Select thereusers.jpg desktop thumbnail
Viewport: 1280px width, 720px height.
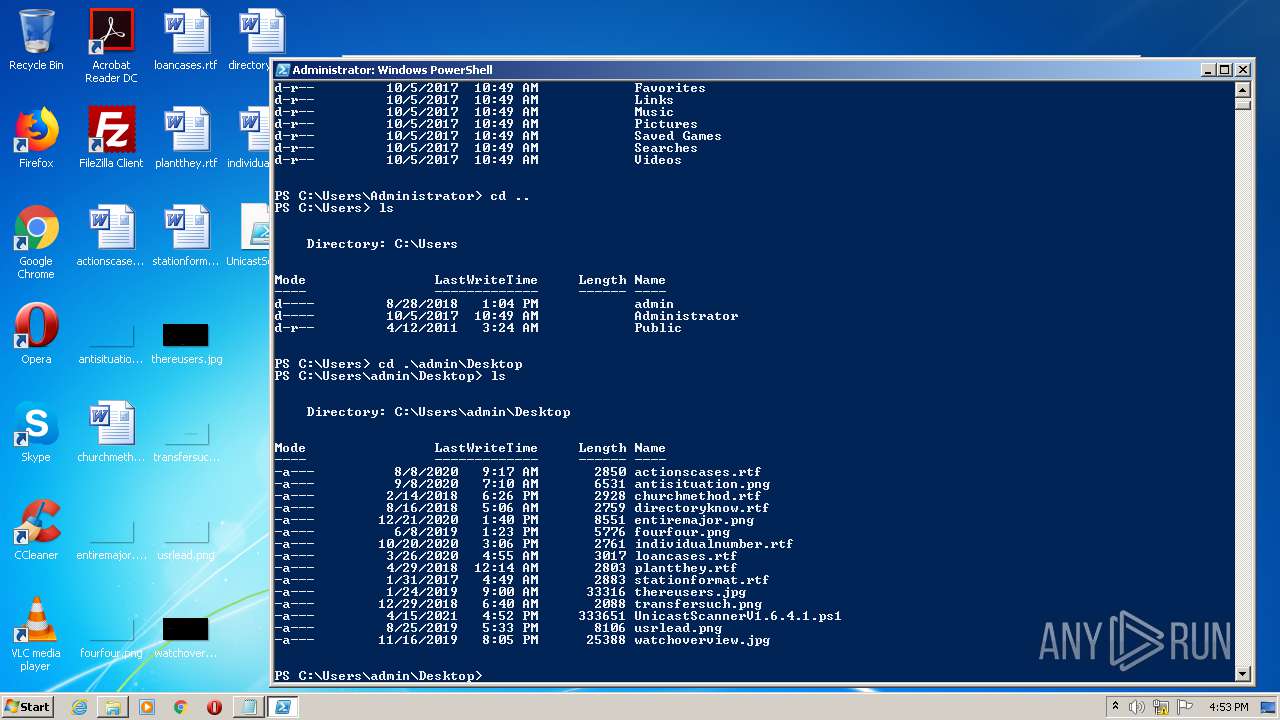point(186,343)
